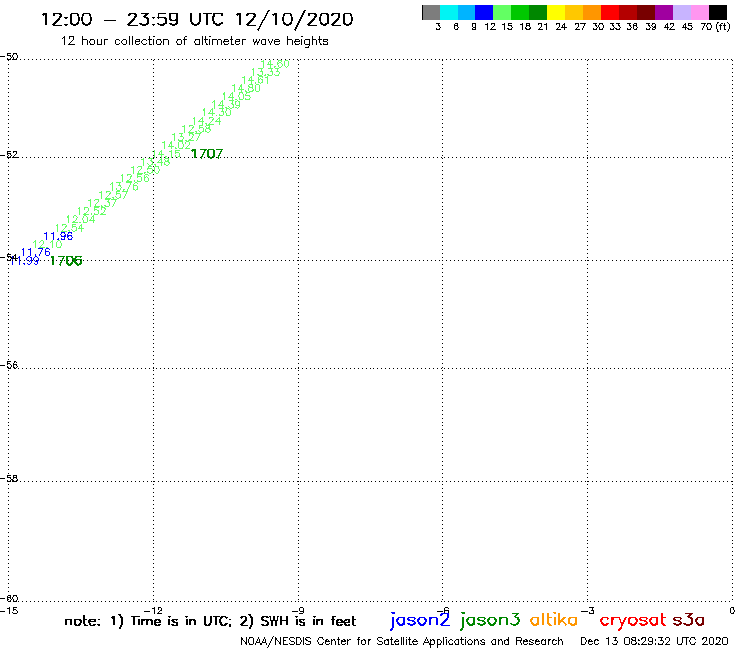Click the '1706' pass time label

(x=66, y=261)
